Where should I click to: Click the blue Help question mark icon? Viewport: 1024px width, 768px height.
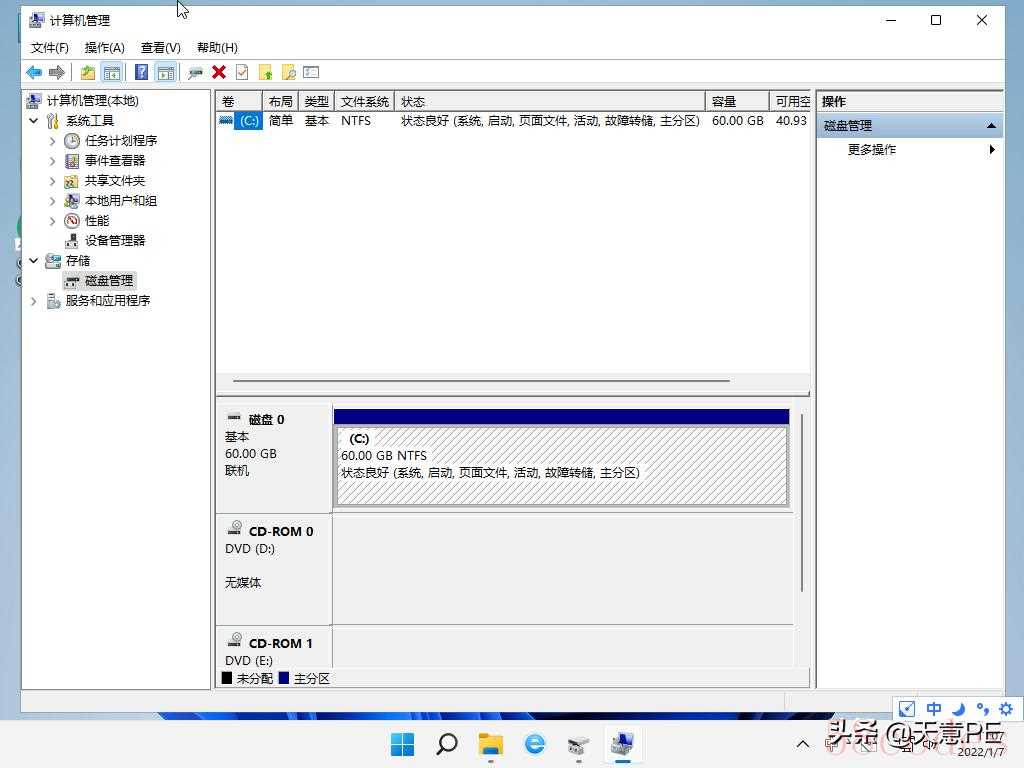coord(142,72)
